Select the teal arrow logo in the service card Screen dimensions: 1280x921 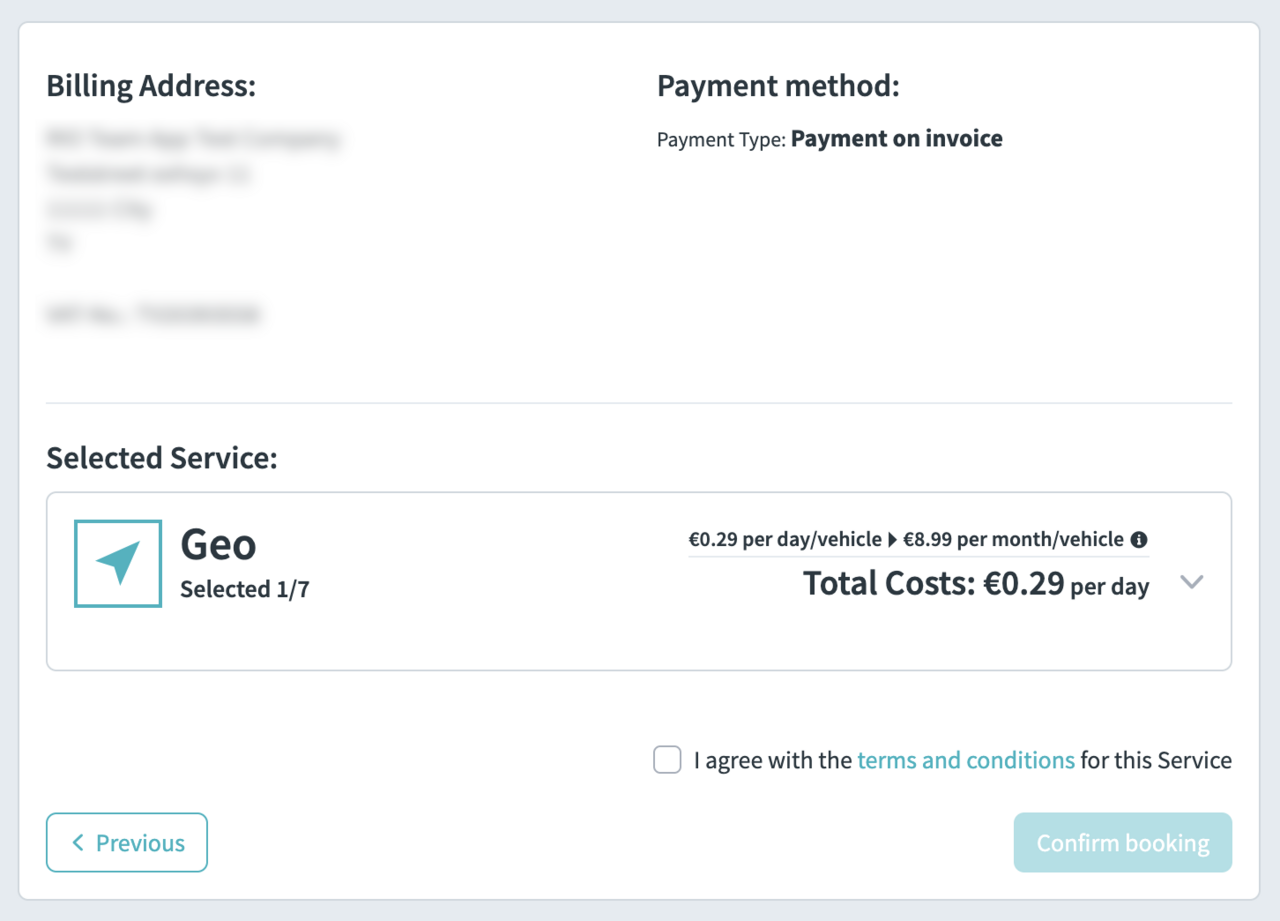(x=117, y=563)
